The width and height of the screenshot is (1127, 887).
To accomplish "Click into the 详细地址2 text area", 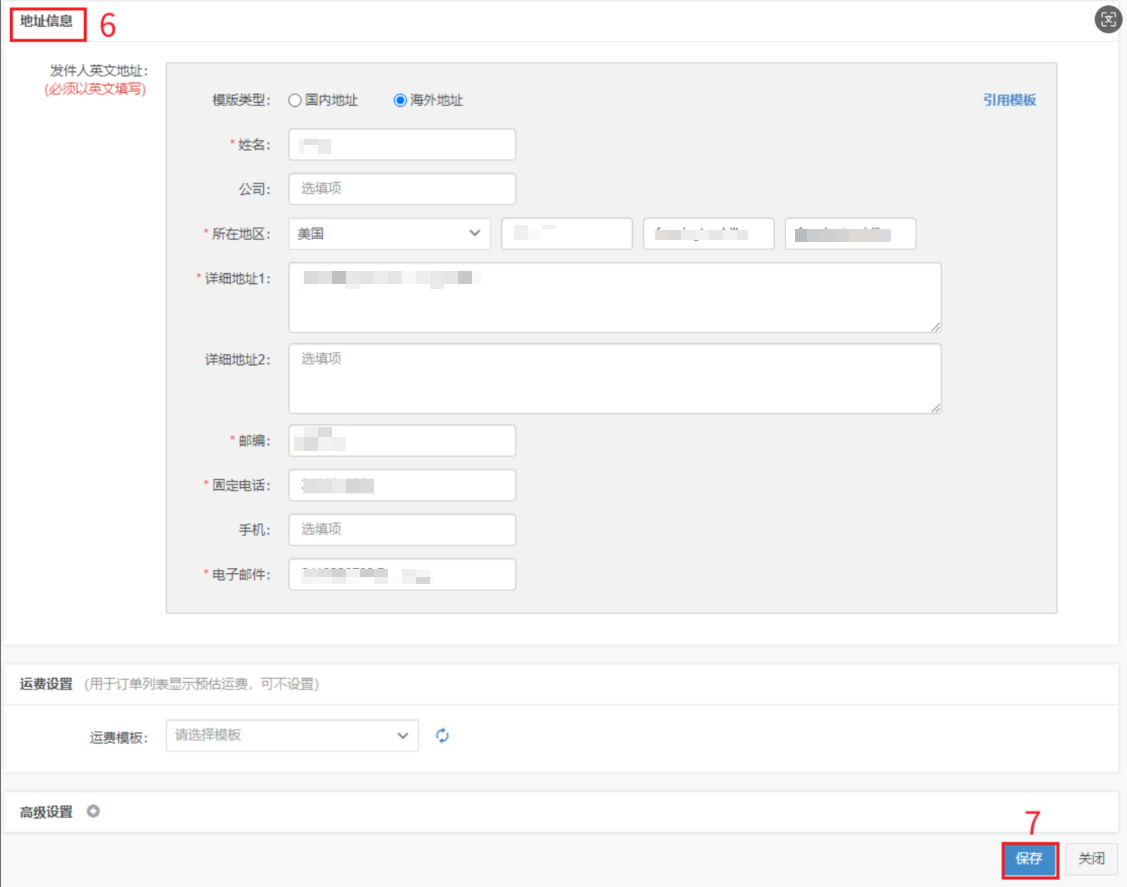I will 614,379.
